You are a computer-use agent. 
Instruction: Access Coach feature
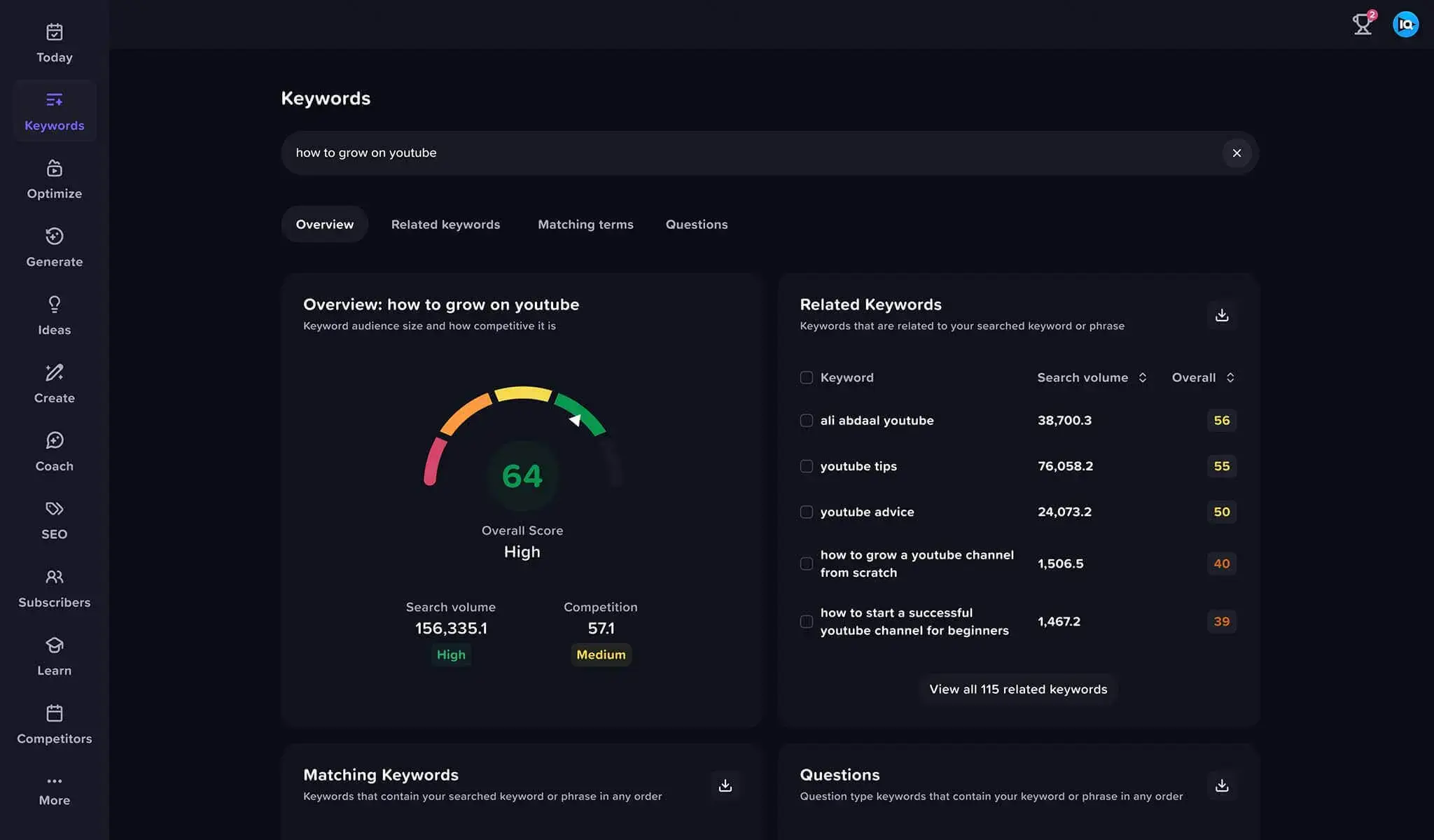[54, 450]
